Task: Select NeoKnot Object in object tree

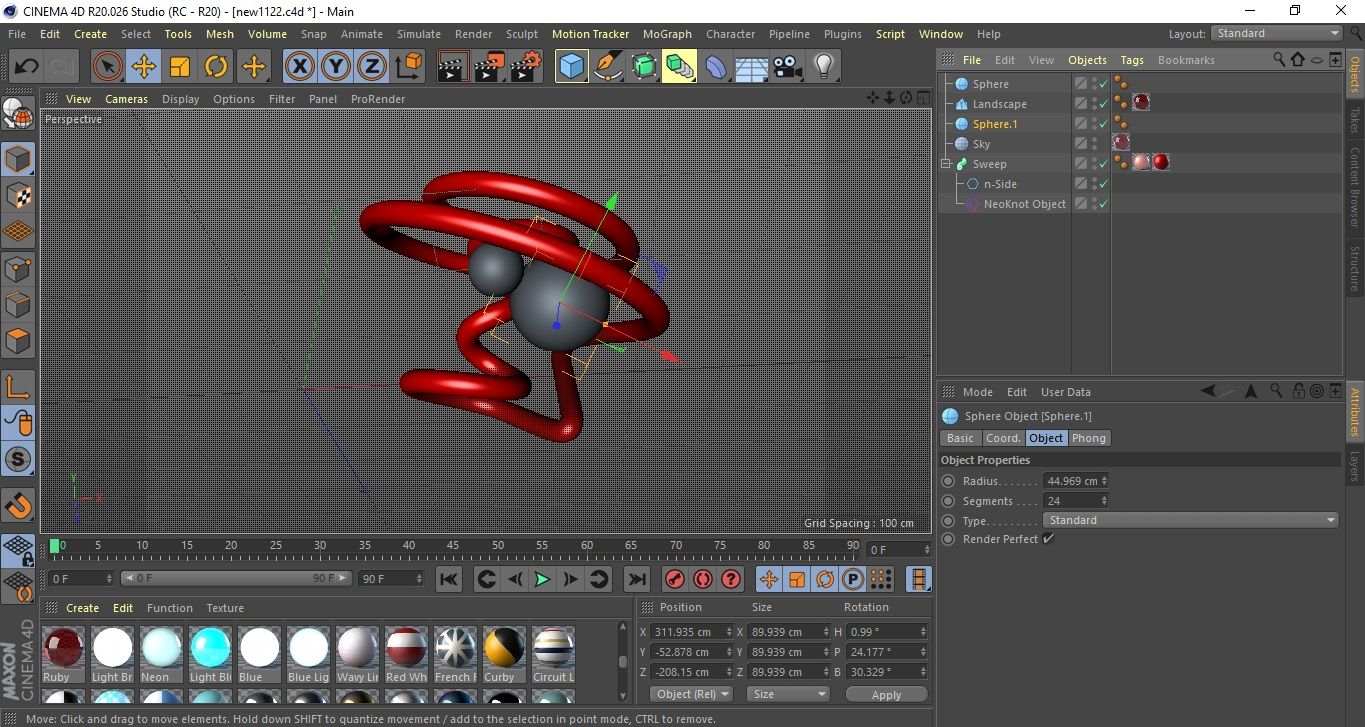Action: pyautogui.click(x=1024, y=204)
